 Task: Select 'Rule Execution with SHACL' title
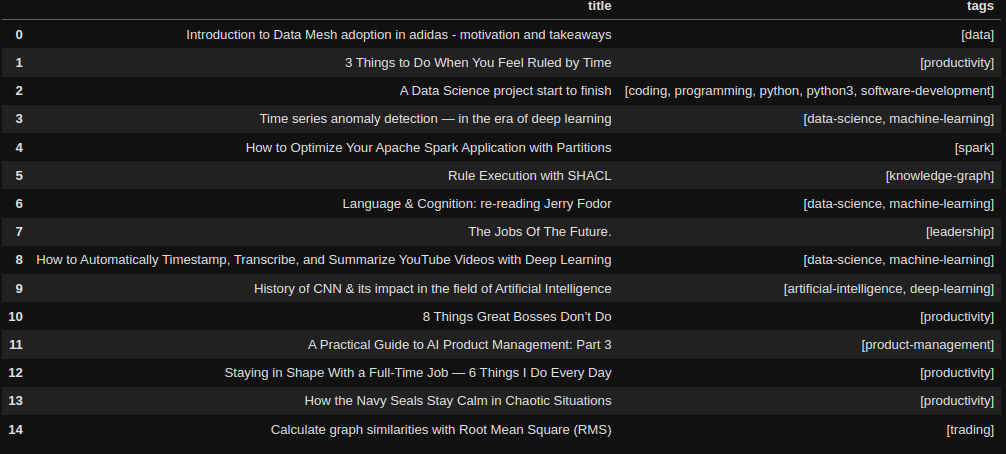[x=529, y=176]
